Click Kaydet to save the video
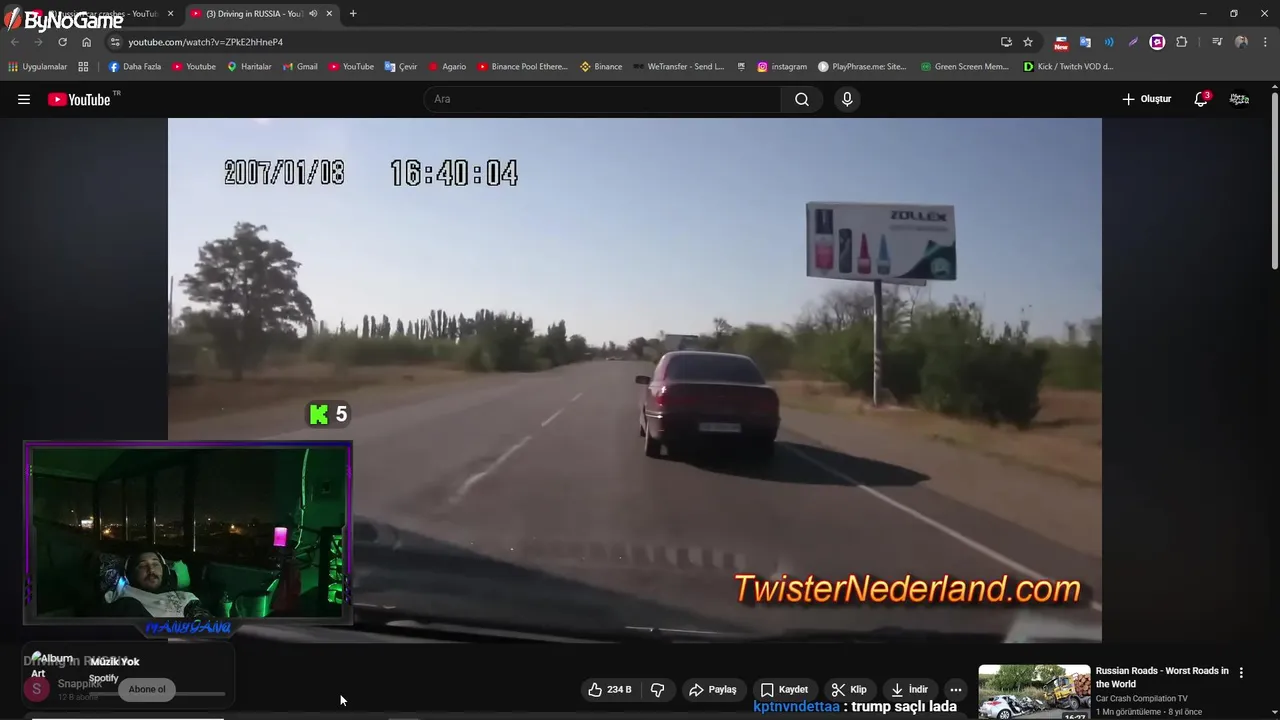 pos(784,689)
